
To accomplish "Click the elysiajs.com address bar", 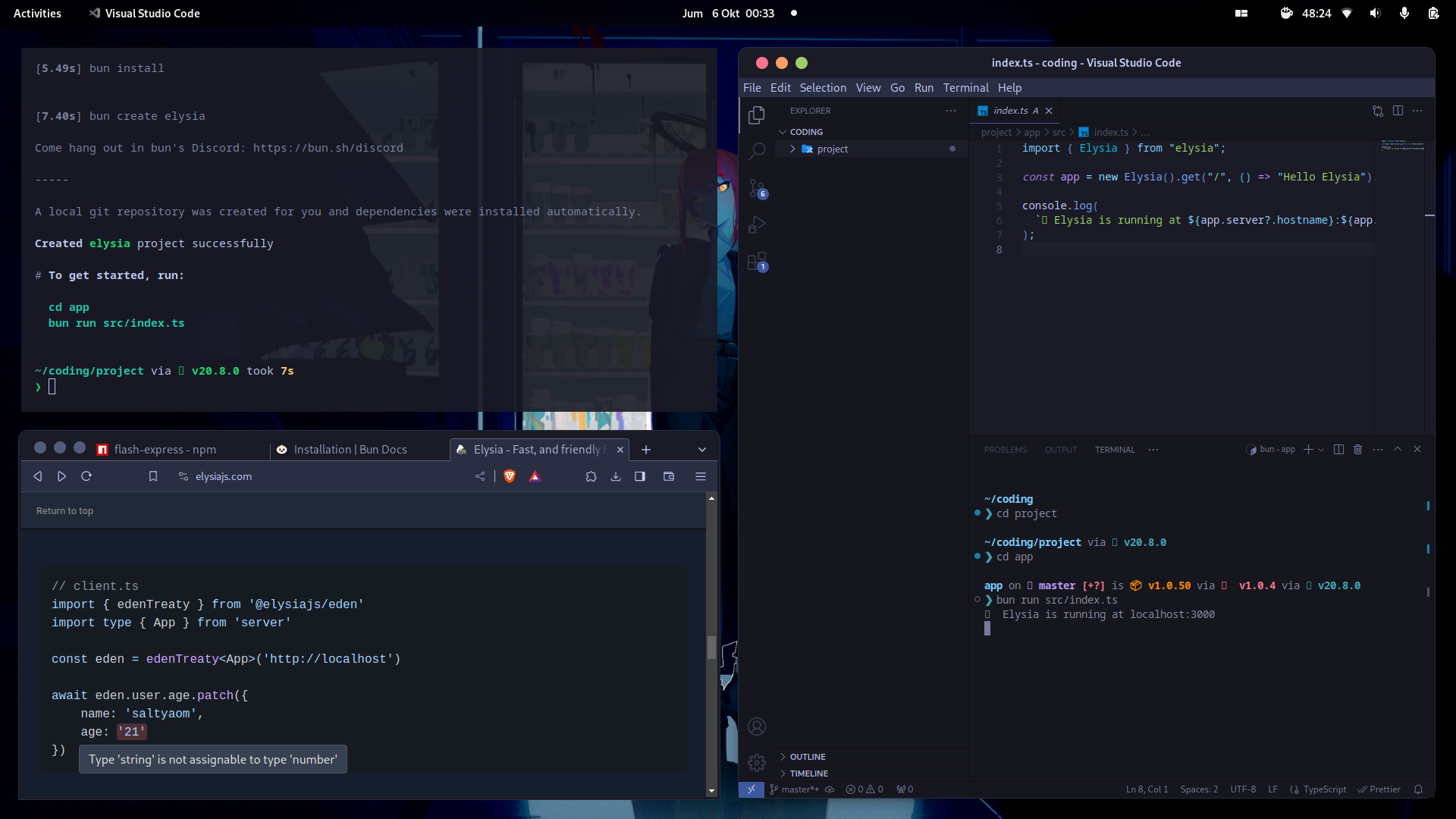I will coord(224,476).
